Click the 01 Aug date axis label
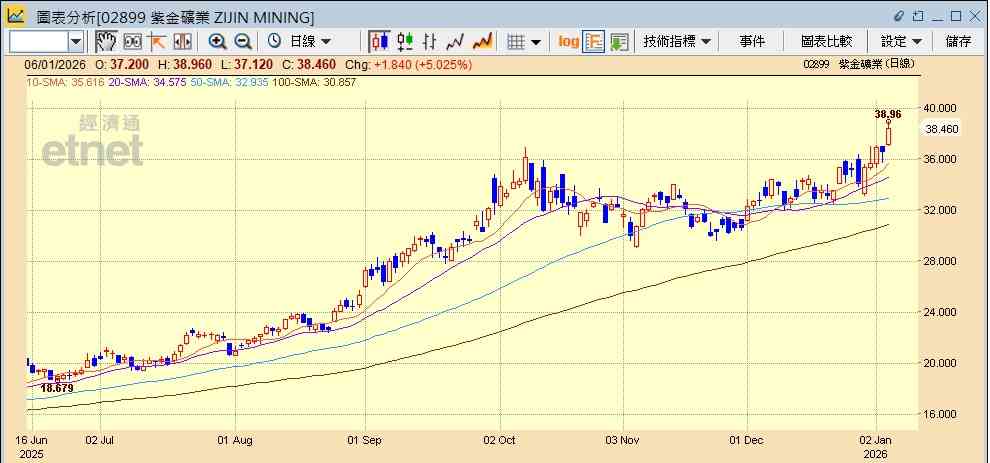The image size is (990, 463). pyautogui.click(x=235, y=440)
